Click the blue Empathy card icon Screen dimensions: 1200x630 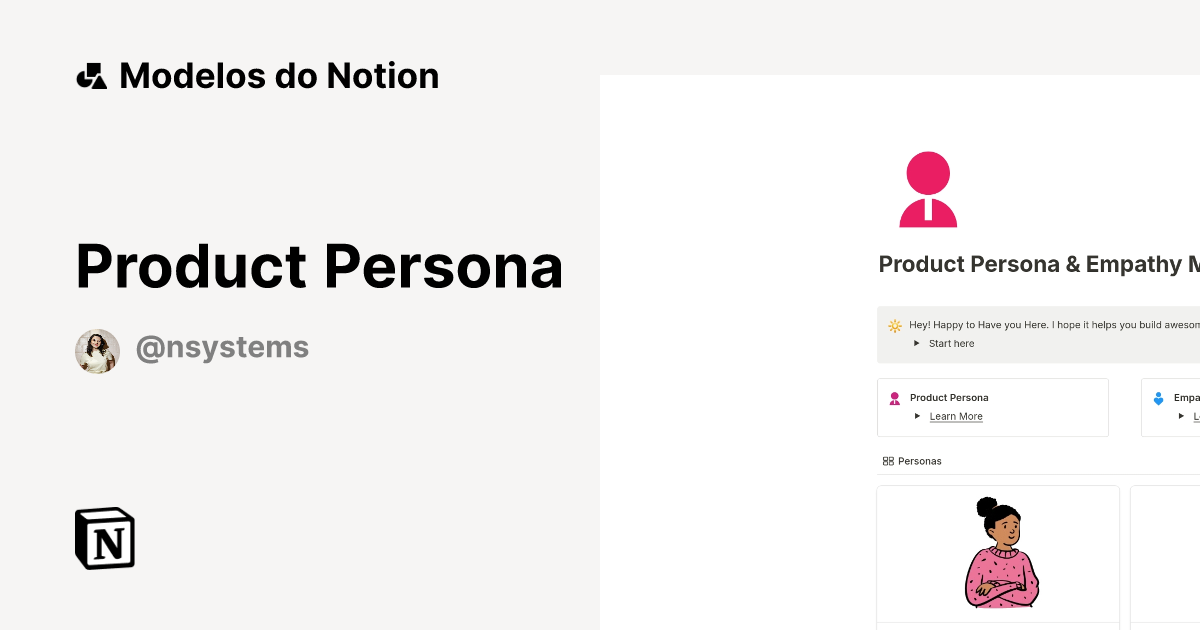point(1158,397)
